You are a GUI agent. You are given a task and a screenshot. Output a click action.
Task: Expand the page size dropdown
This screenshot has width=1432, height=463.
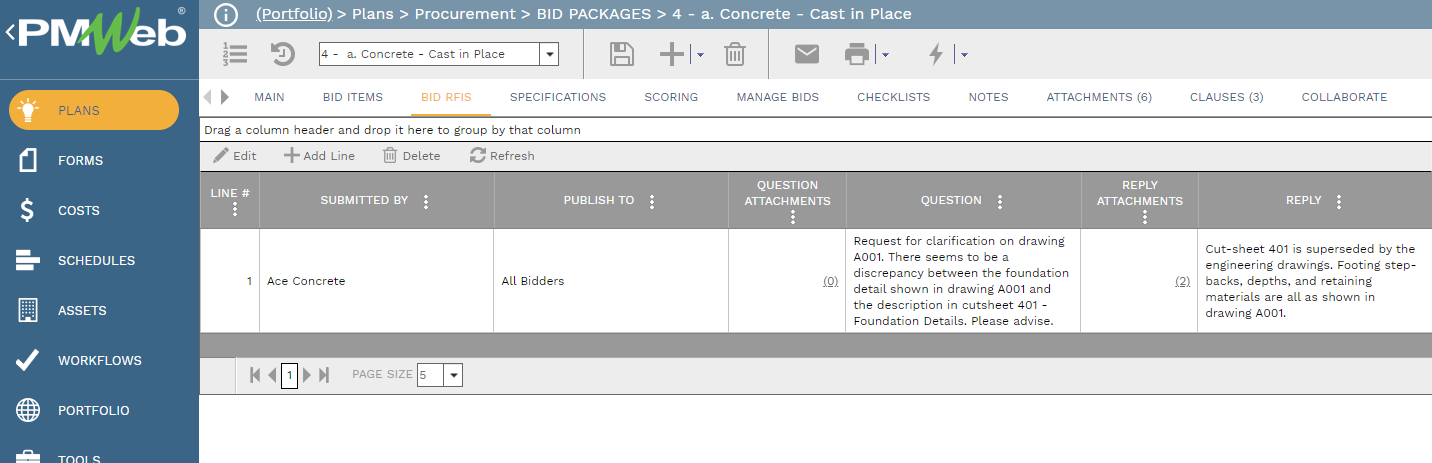click(453, 375)
